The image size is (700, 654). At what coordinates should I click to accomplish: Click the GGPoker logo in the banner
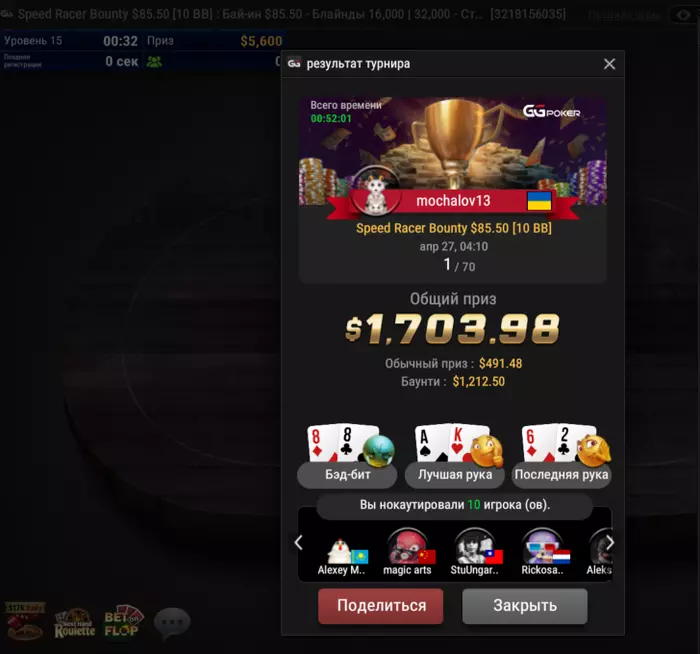click(x=551, y=111)
